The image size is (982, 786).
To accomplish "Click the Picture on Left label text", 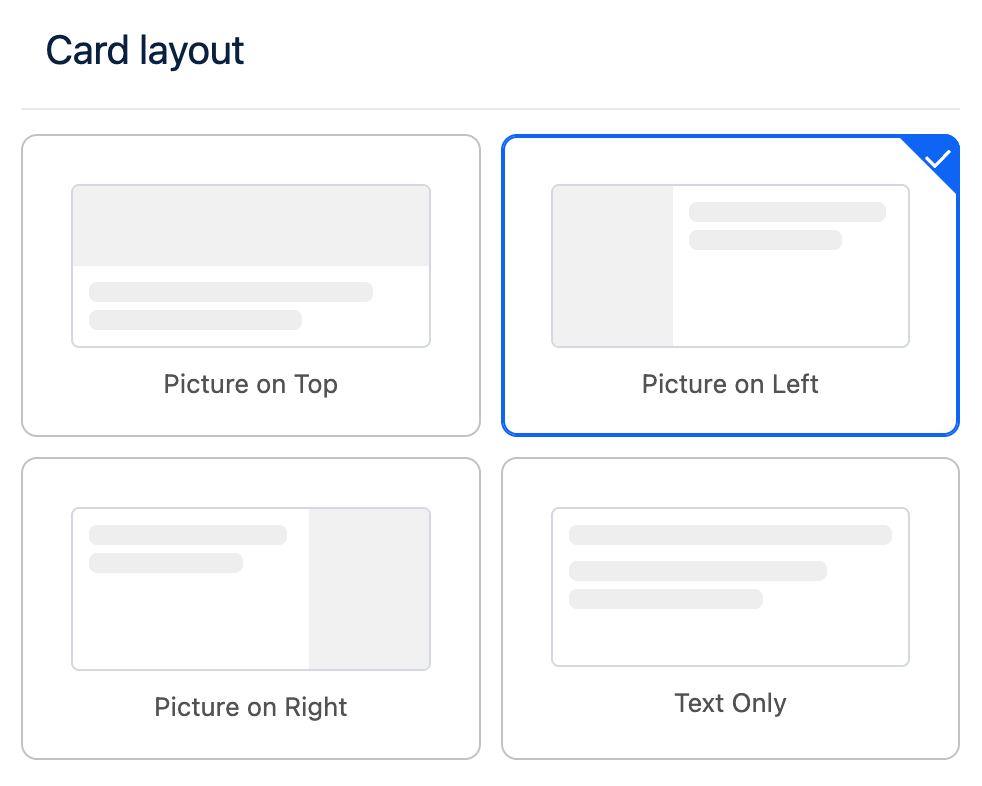I will pyautogui.click(x=730, y=384).
